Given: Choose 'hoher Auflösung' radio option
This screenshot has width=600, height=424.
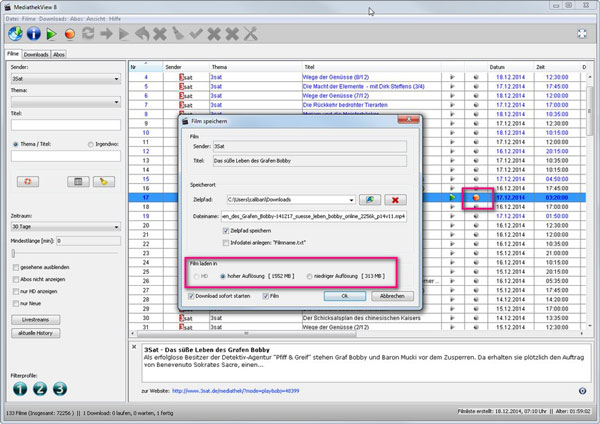Looking at the screenshot, I should (x=223, y=276).
